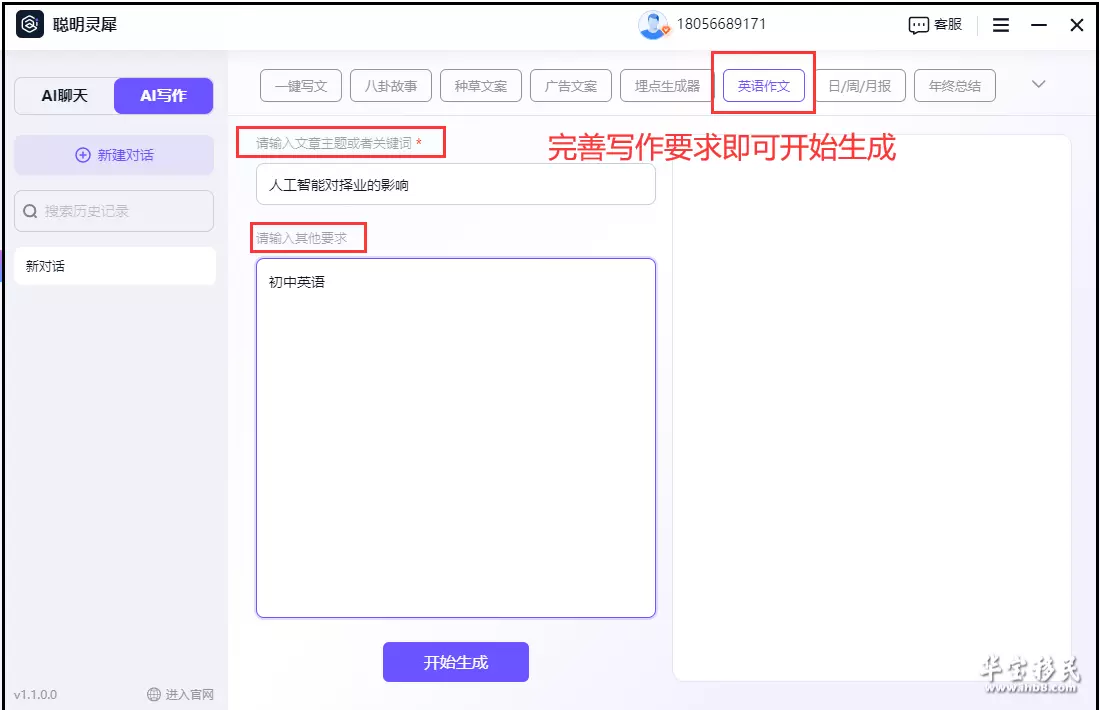The image size is (1100, 710).
Task: Click the 聪明灵犀 app logo icon
Action: (29, 25)
